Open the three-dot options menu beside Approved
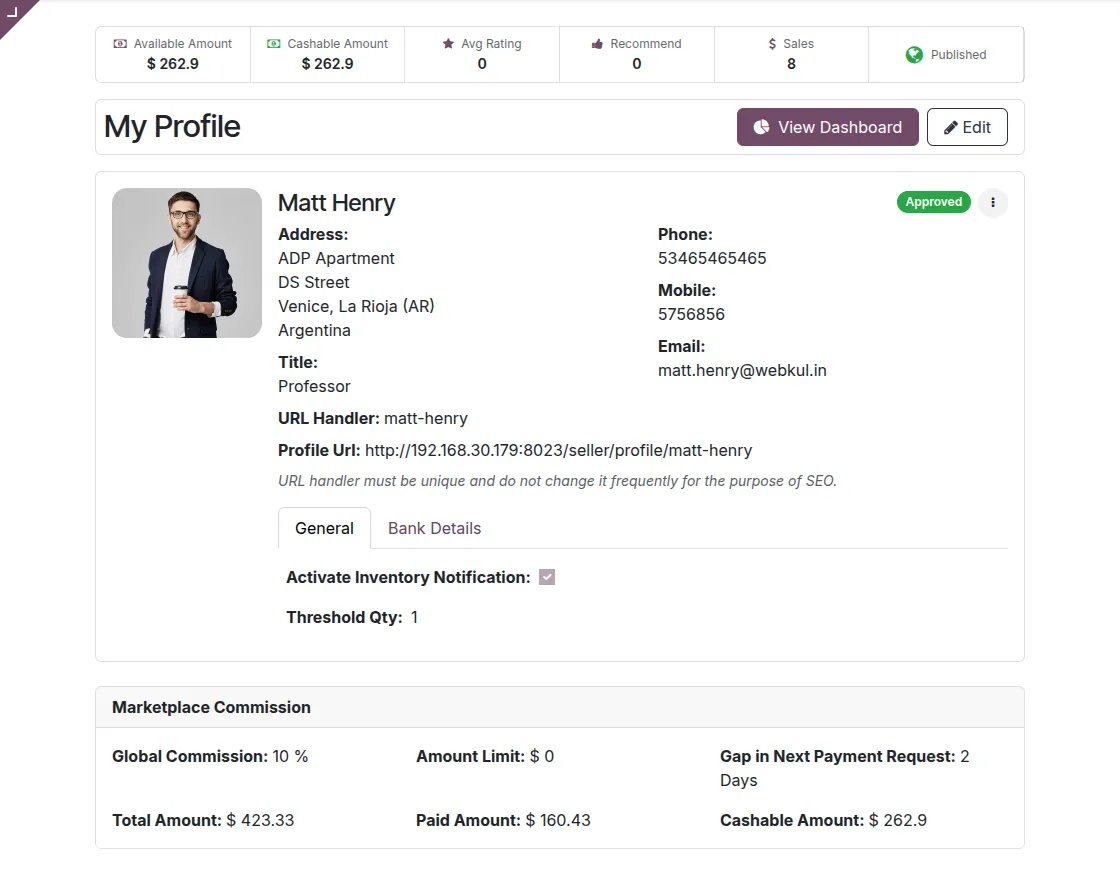This screenshot has height=880, width=1120. coord(992,203)
